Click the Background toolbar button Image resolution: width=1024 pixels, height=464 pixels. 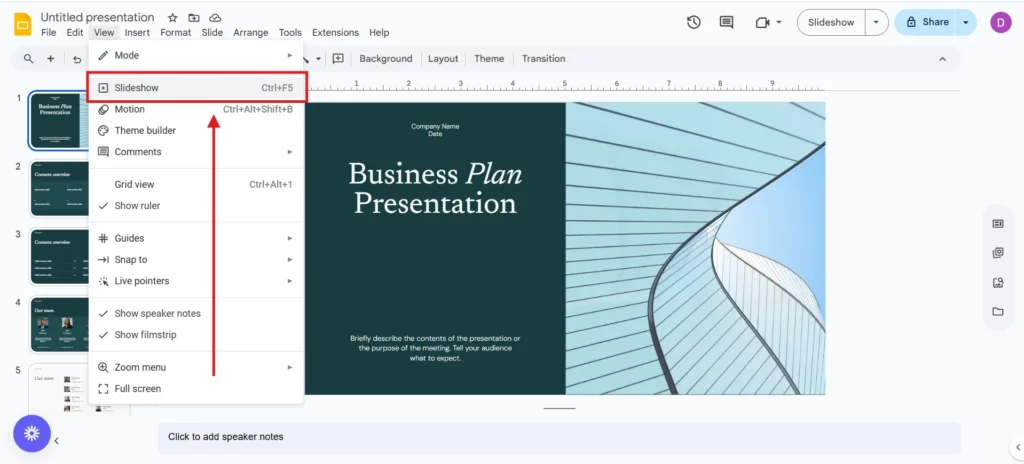click(x=385, y=59)
